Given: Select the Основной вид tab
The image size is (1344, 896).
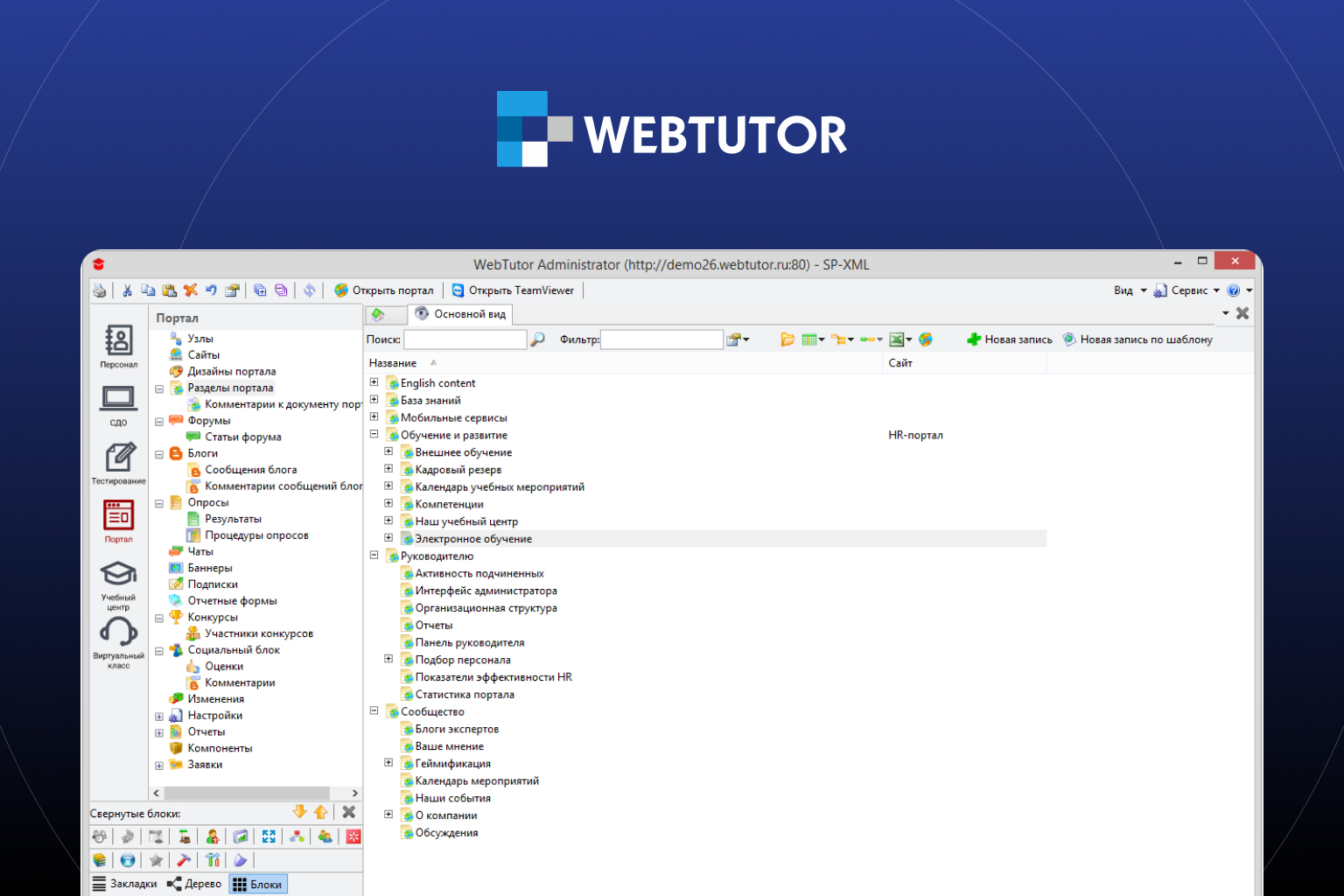Looking at the screenshot, I should click(x=461, y=314).
